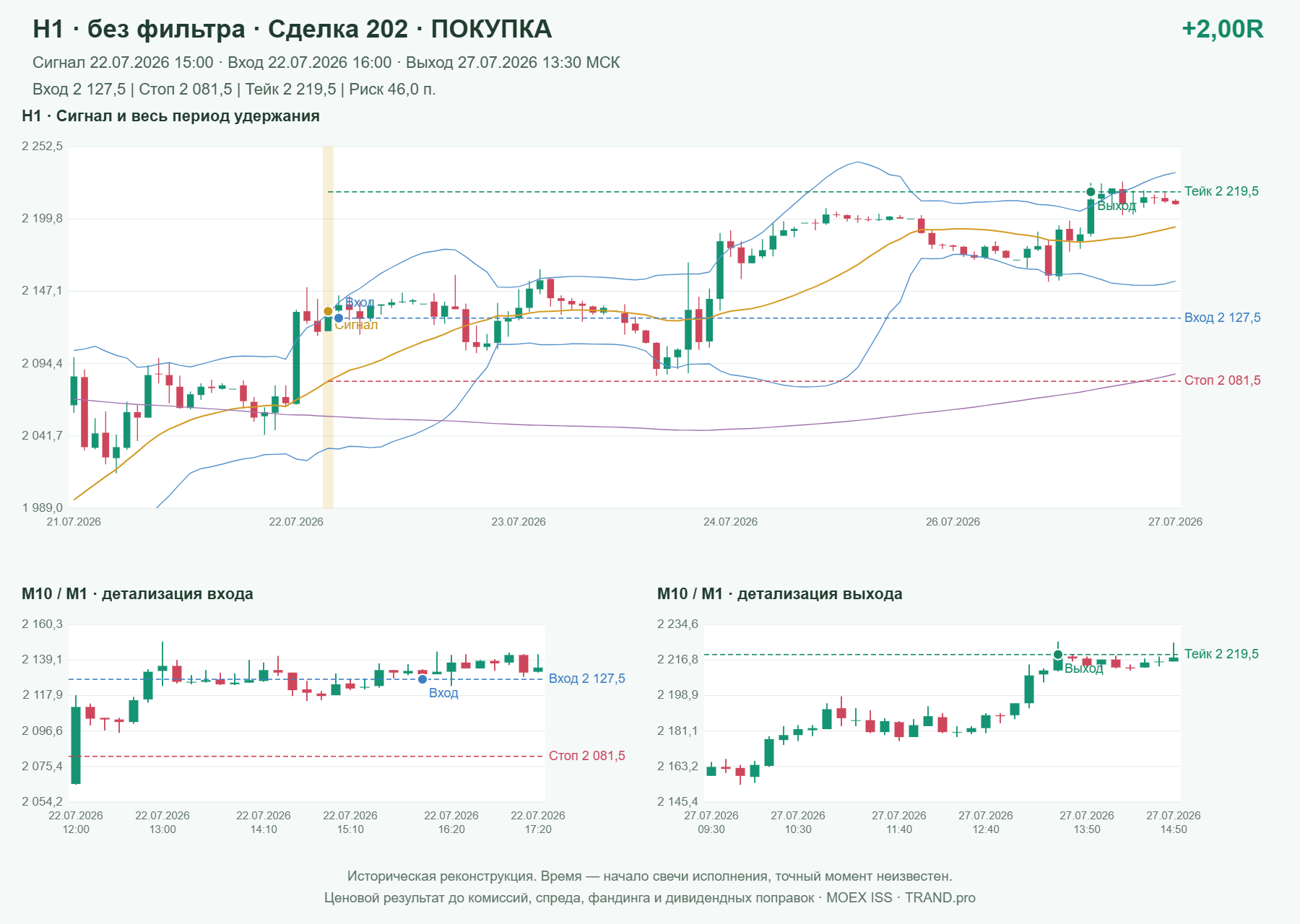Click the yellow signal bar highlight on H1 chart
This screenshot has width=1300, height=924.
coord(328,327)
